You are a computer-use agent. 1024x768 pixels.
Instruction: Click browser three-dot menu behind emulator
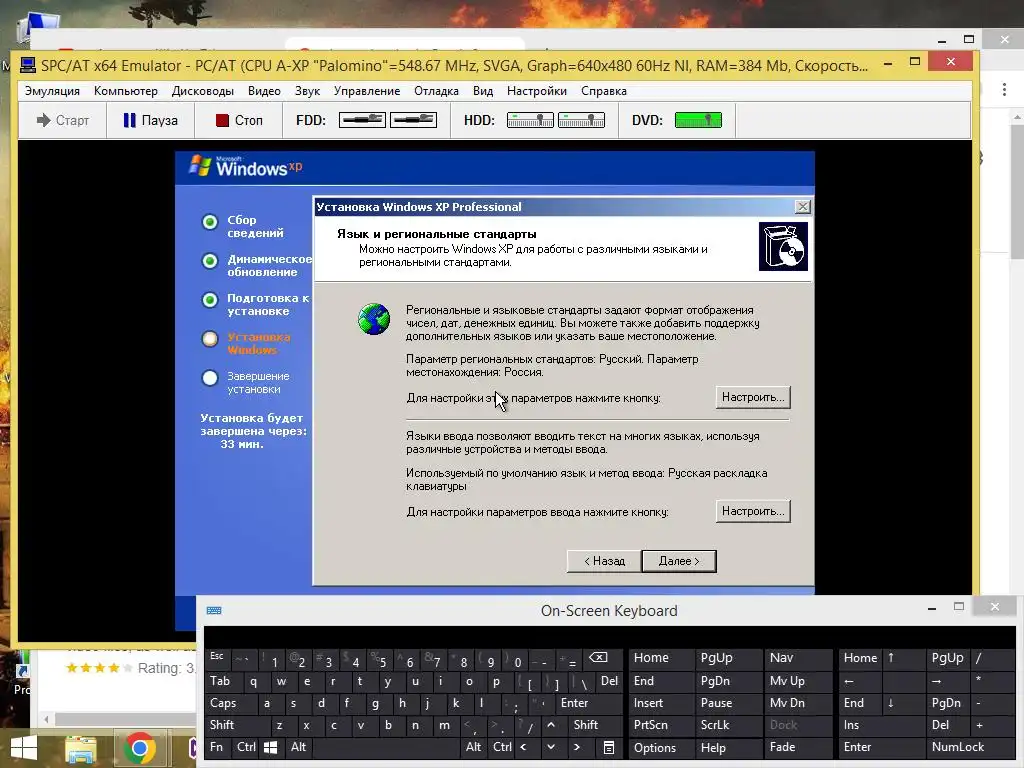point(1004,90)
